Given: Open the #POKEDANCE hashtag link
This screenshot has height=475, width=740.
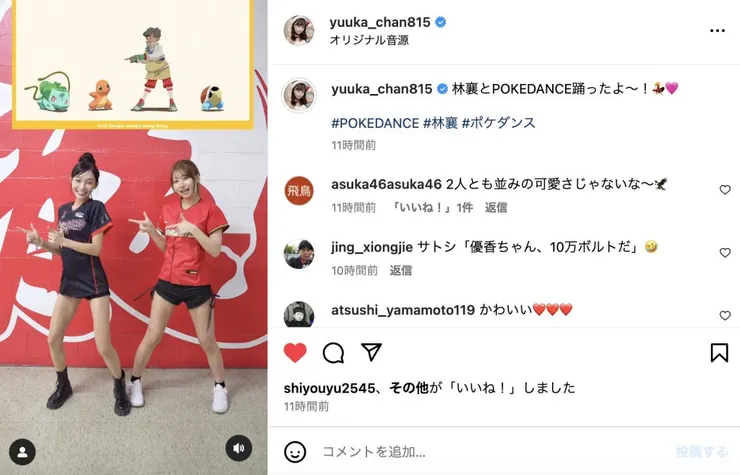Looking at the screenshot, I should pyautogui.click(x=375, y=123).
